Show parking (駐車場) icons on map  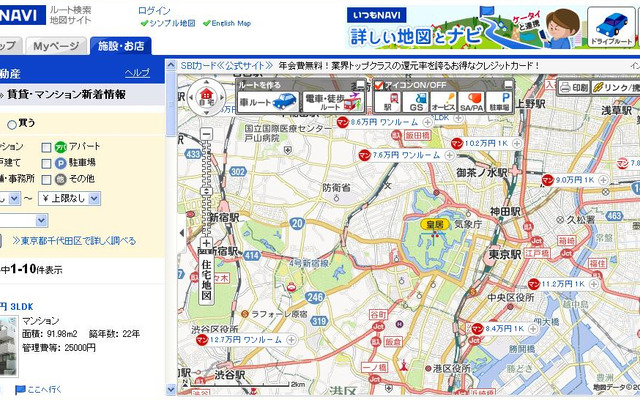click(499, 102)
